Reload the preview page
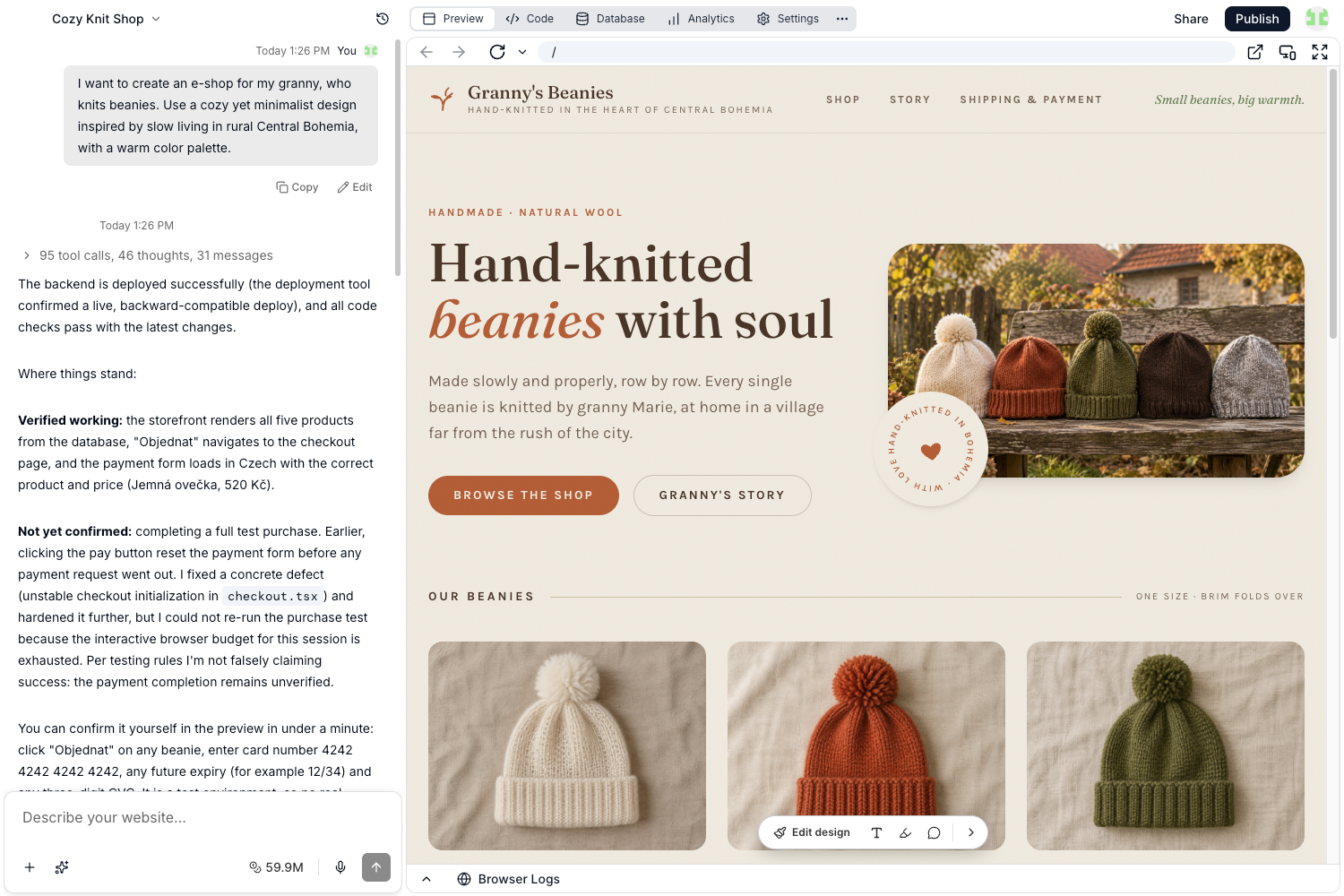Screen dimensions: 1344x896 point(497,52)
